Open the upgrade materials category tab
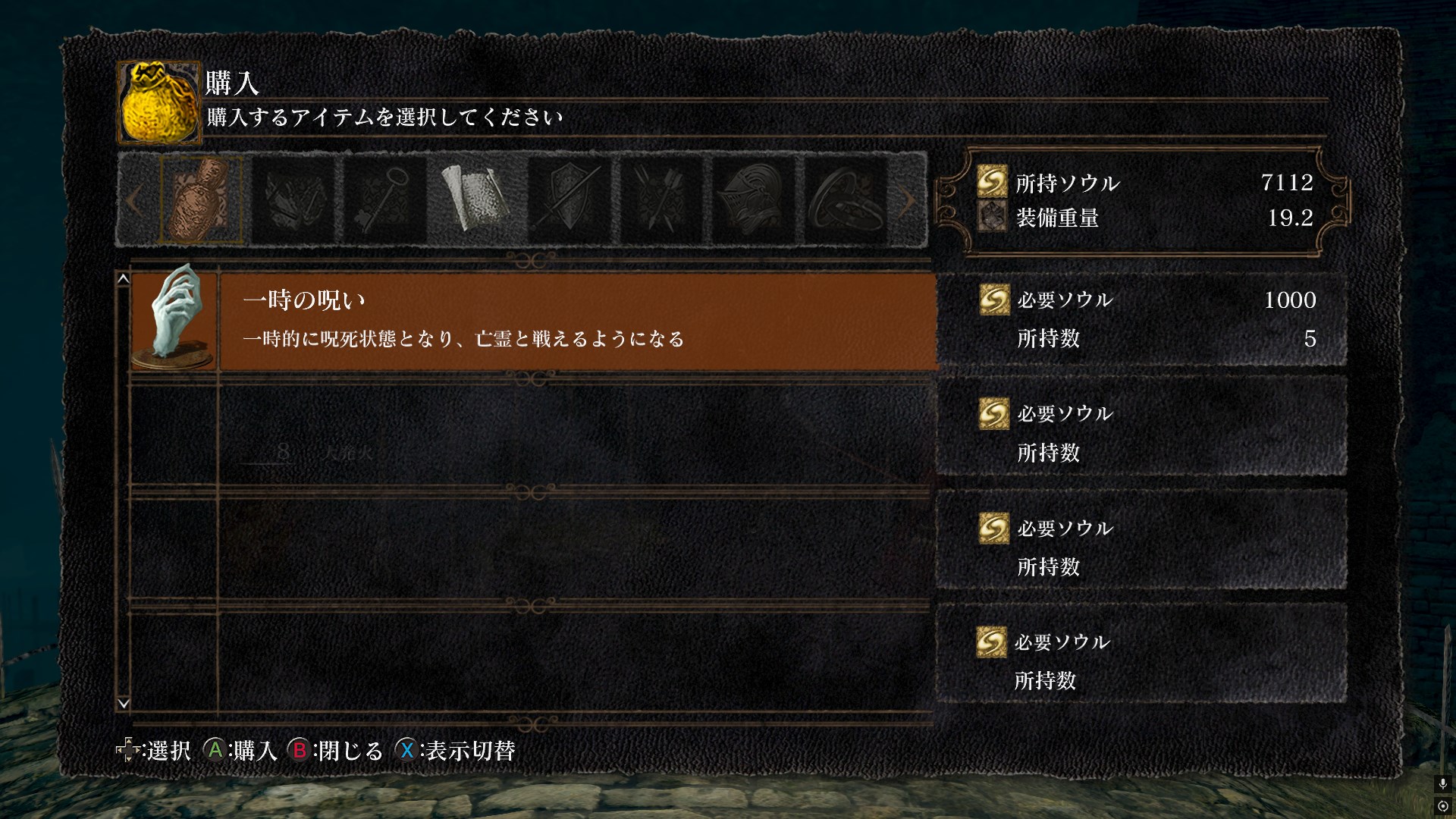 [x=293, y=200]
